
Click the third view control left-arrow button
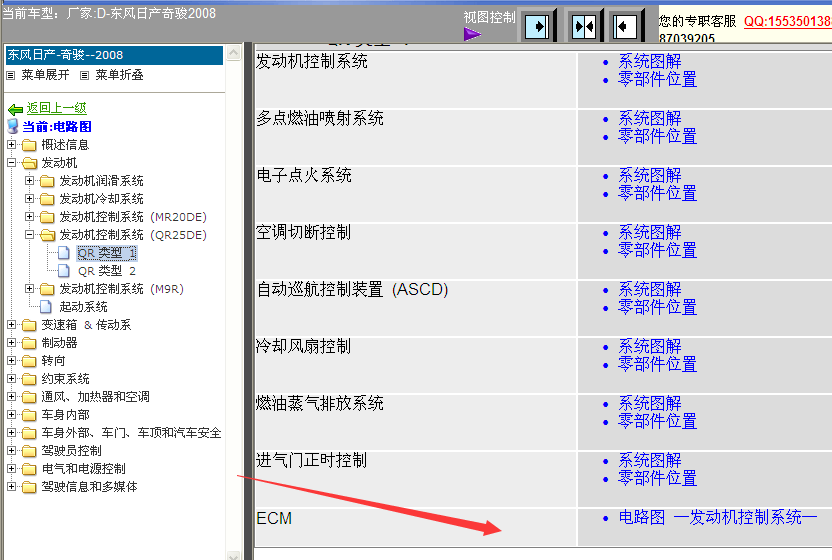click(x=624, y=26)
